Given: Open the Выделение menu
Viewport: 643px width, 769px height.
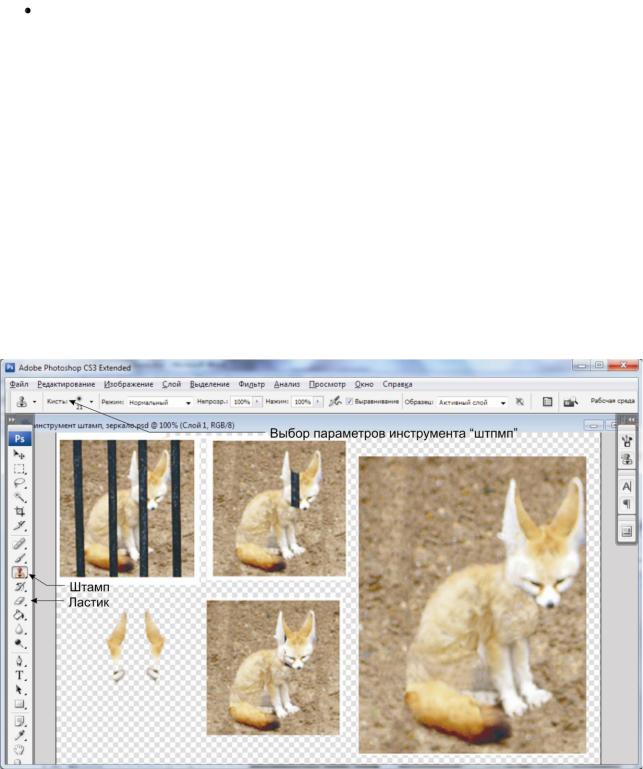Looking at the screenshot, I should point(209,384).
